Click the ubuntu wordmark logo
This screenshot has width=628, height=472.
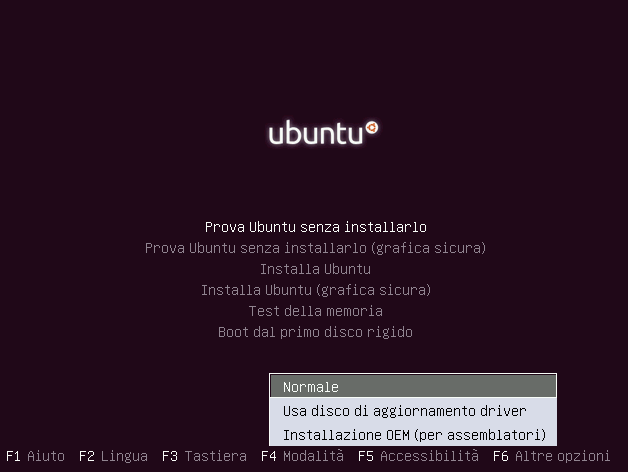point(323,132)
